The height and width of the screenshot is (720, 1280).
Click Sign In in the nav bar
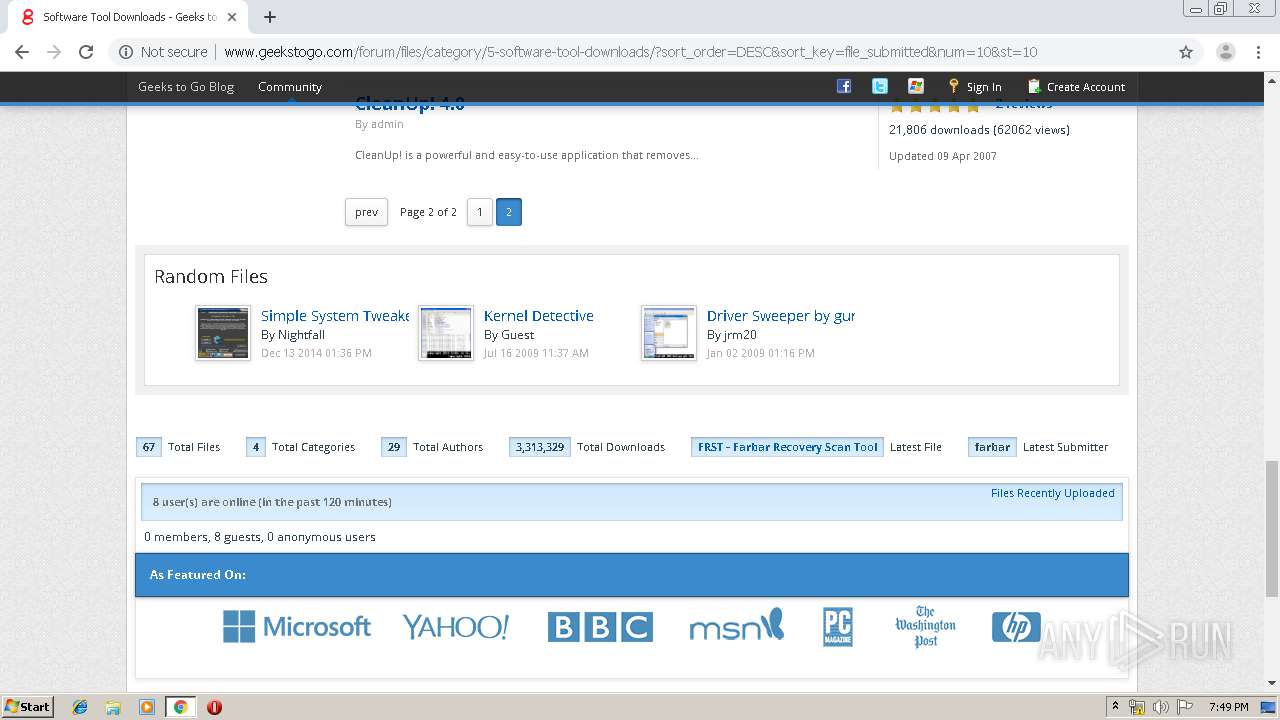[975, 87]
